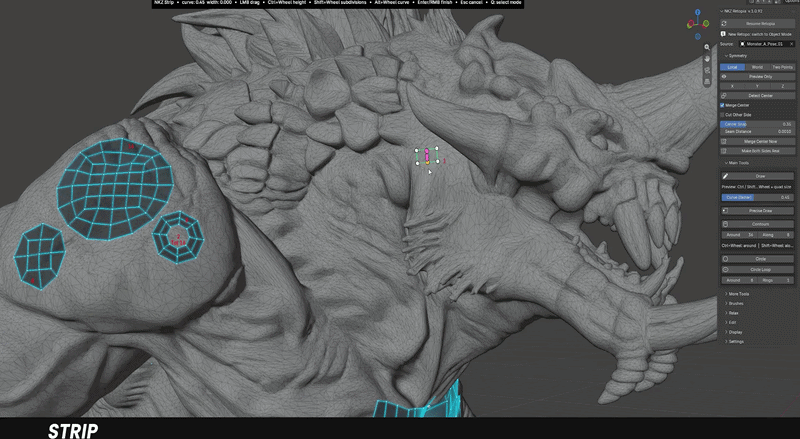Click the negative Z axis gizmo handle

[697, 36]
